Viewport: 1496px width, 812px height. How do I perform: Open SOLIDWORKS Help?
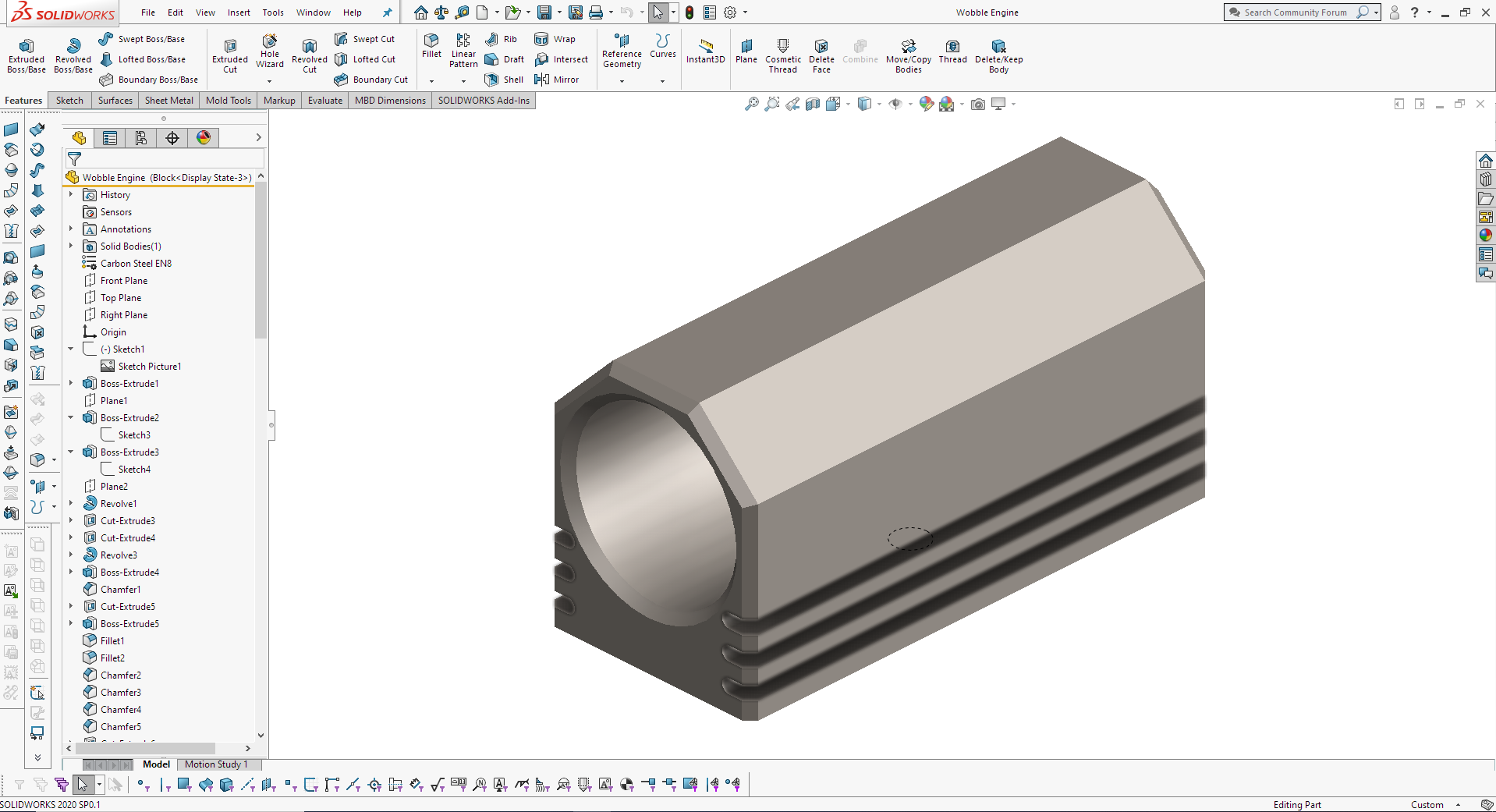1413,12
